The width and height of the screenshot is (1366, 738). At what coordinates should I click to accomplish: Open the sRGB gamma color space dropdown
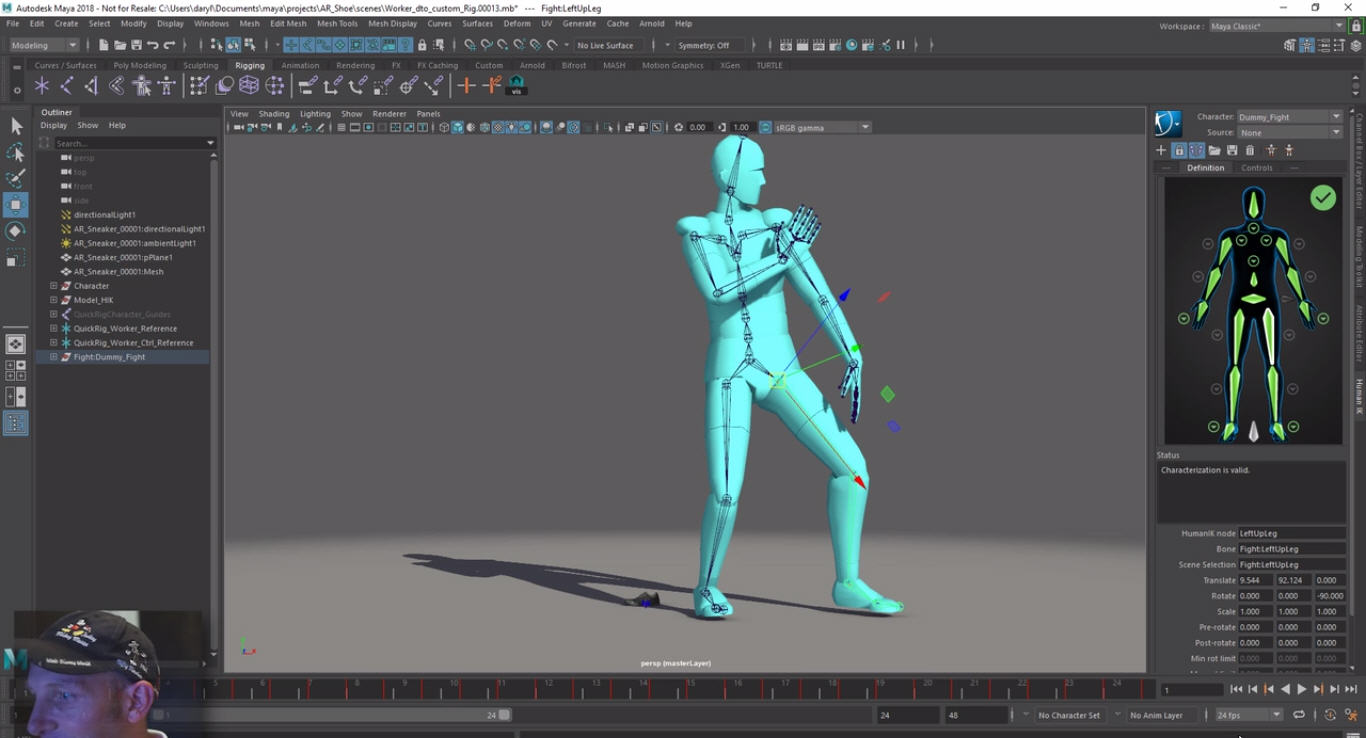pyautogui.click(x=822, y=128)
